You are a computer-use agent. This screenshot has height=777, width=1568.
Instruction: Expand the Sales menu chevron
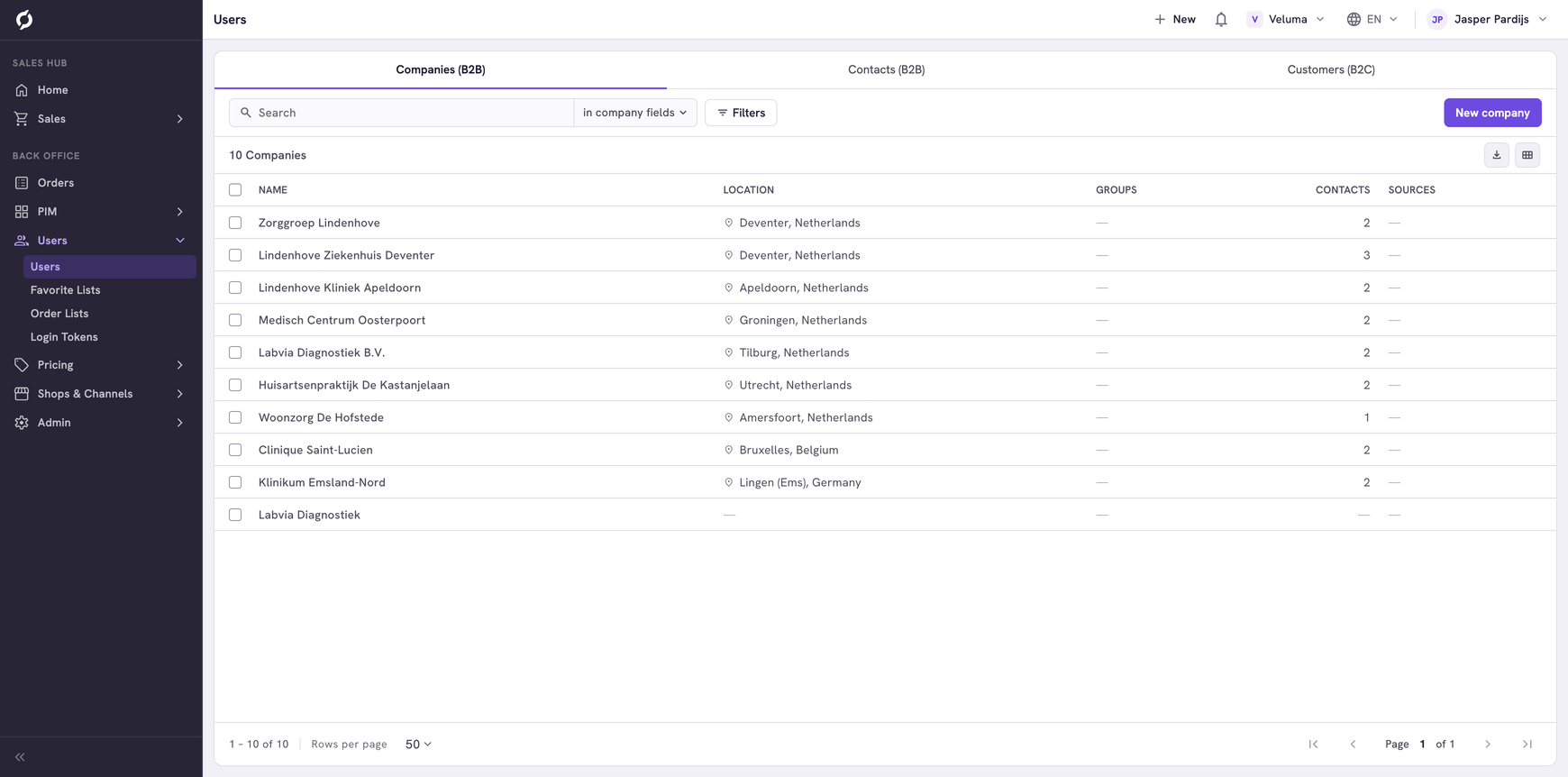180,119
